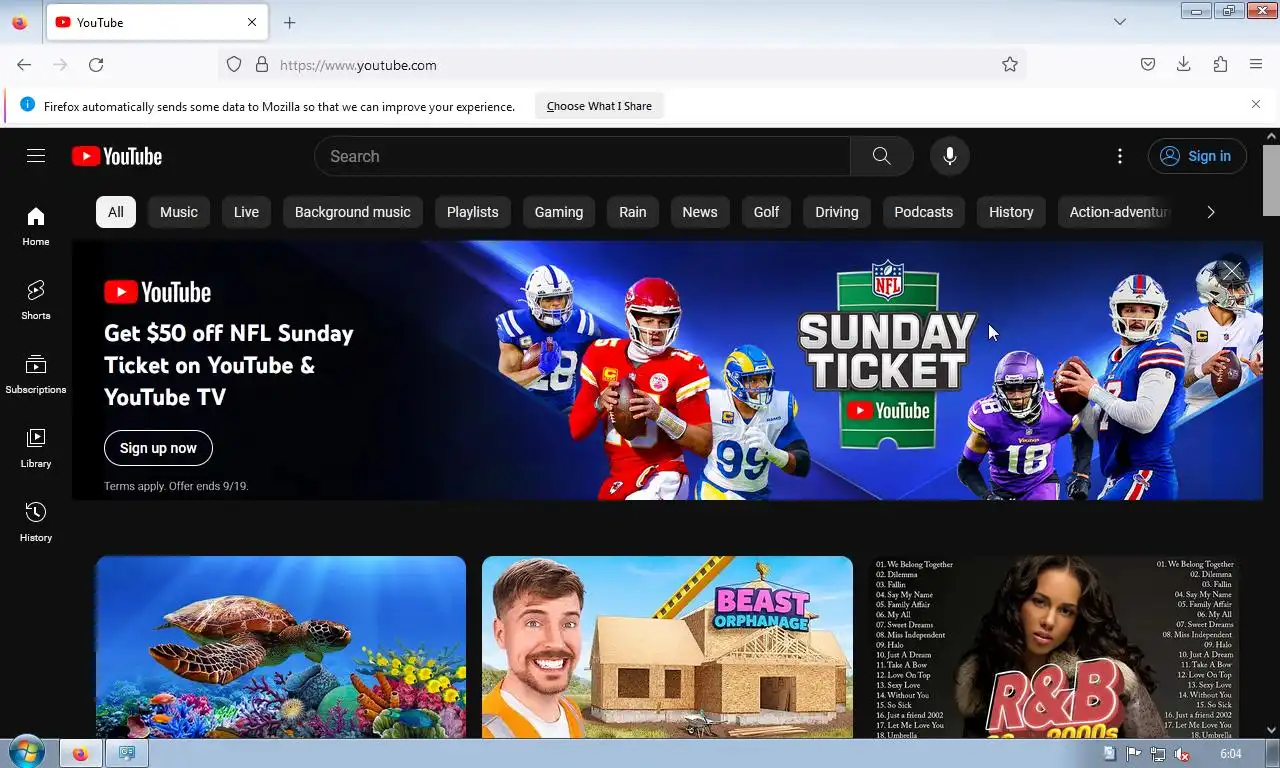This screenshot has width=1280, height=768.
Task: Open Library in the sidebar
Action: tap(36, 448)
